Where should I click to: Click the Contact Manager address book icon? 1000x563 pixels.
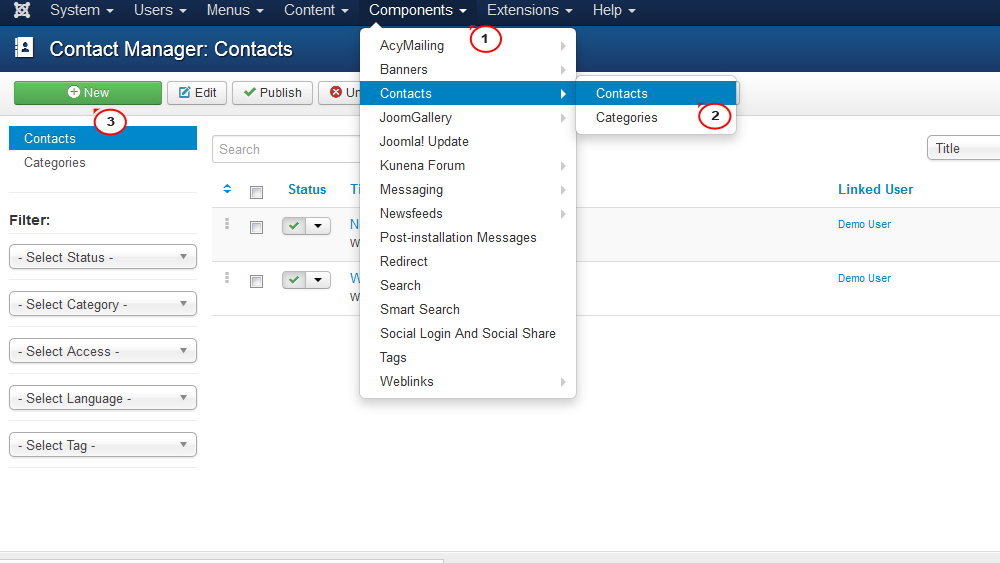click(x=24, y=47)
